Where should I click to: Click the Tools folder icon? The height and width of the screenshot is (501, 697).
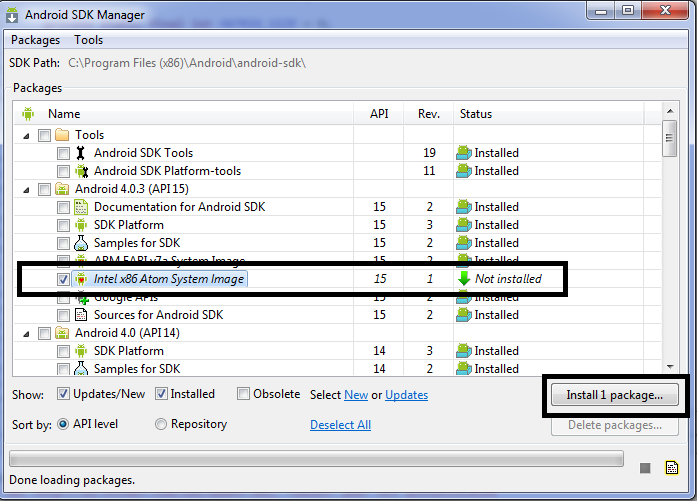(62, 135)
